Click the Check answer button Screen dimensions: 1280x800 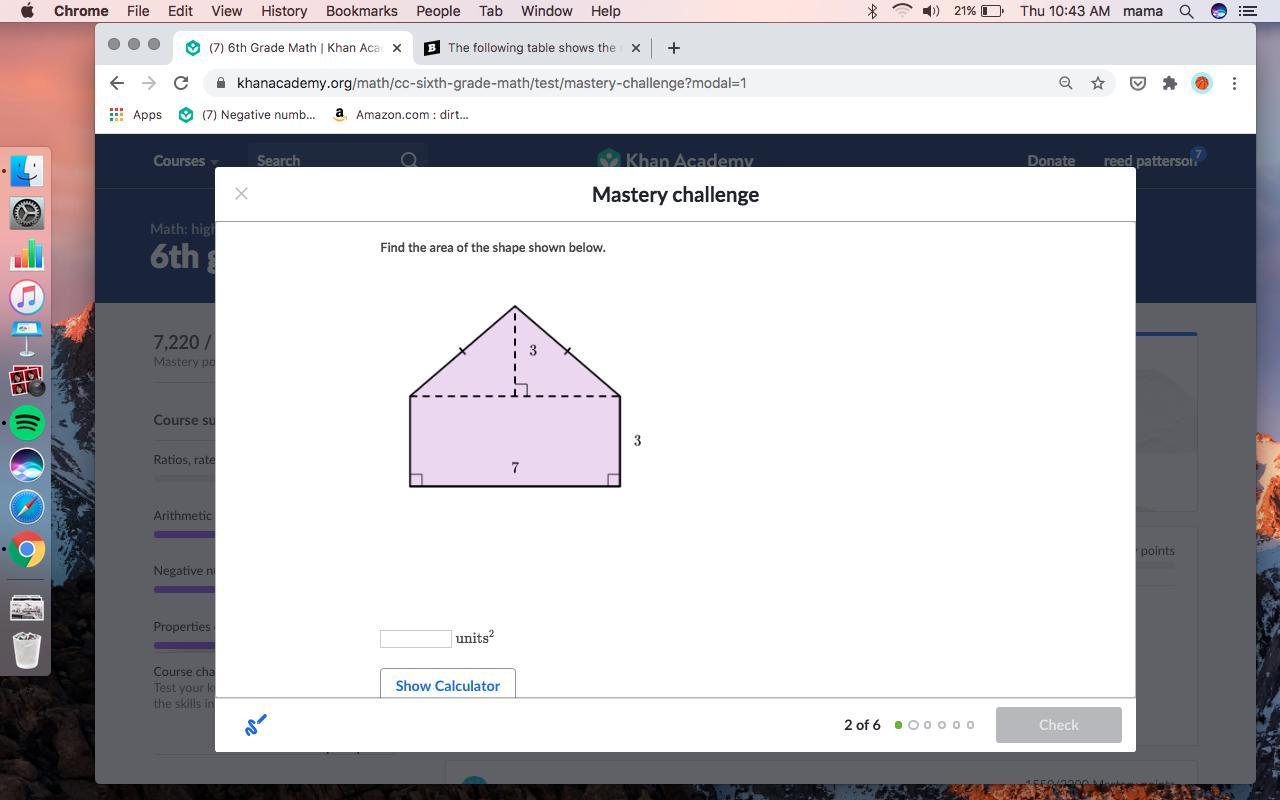[x=1058, y=725]
